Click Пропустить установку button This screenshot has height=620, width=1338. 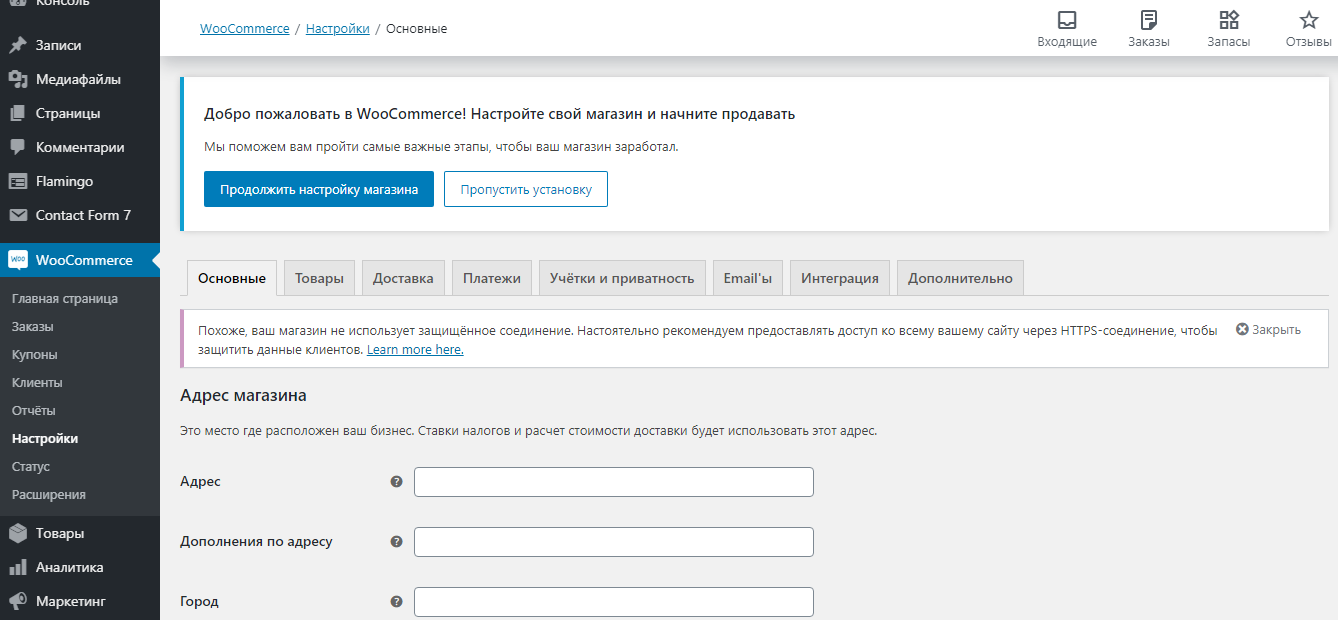[526, 189]
